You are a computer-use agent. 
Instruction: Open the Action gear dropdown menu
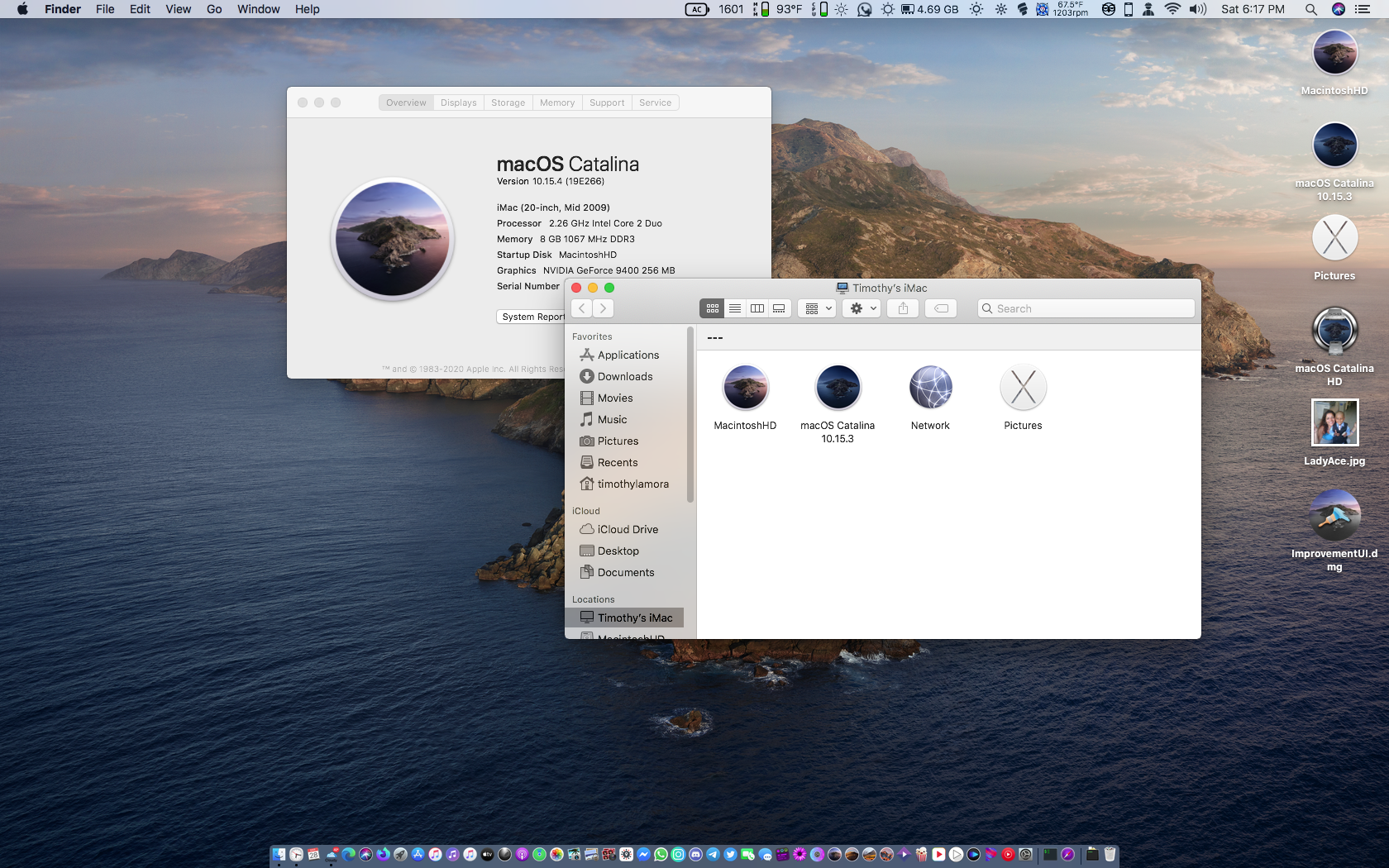click(862, 308)
